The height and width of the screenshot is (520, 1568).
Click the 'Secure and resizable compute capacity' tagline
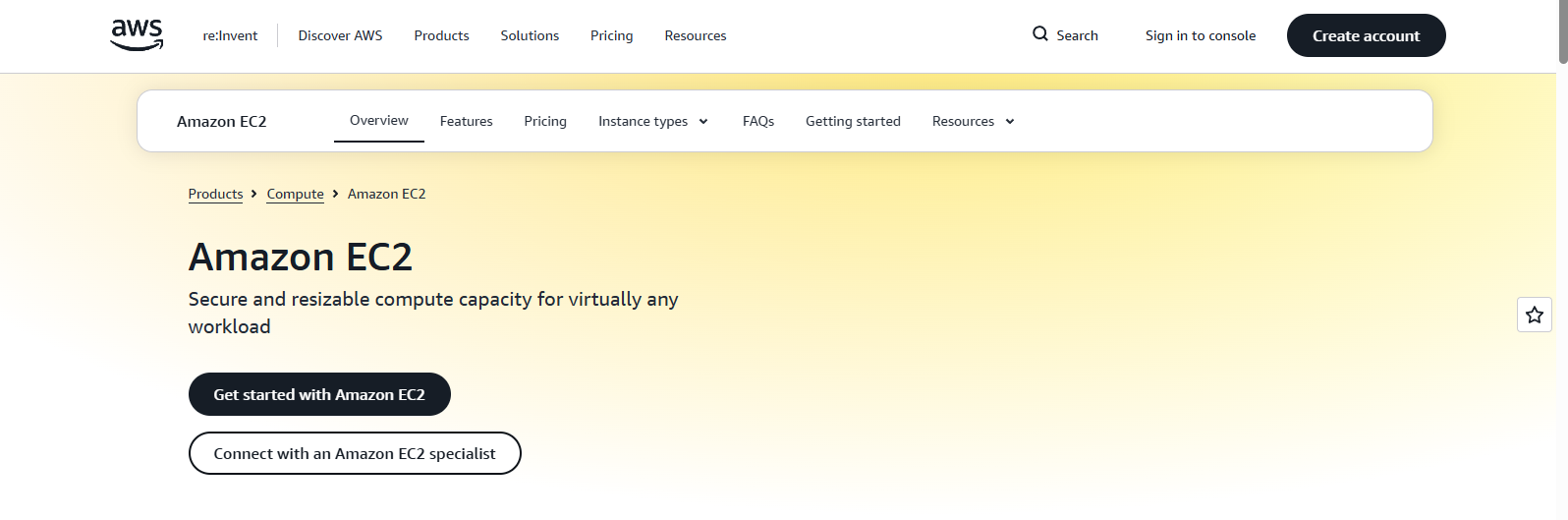tap(433, 313)
